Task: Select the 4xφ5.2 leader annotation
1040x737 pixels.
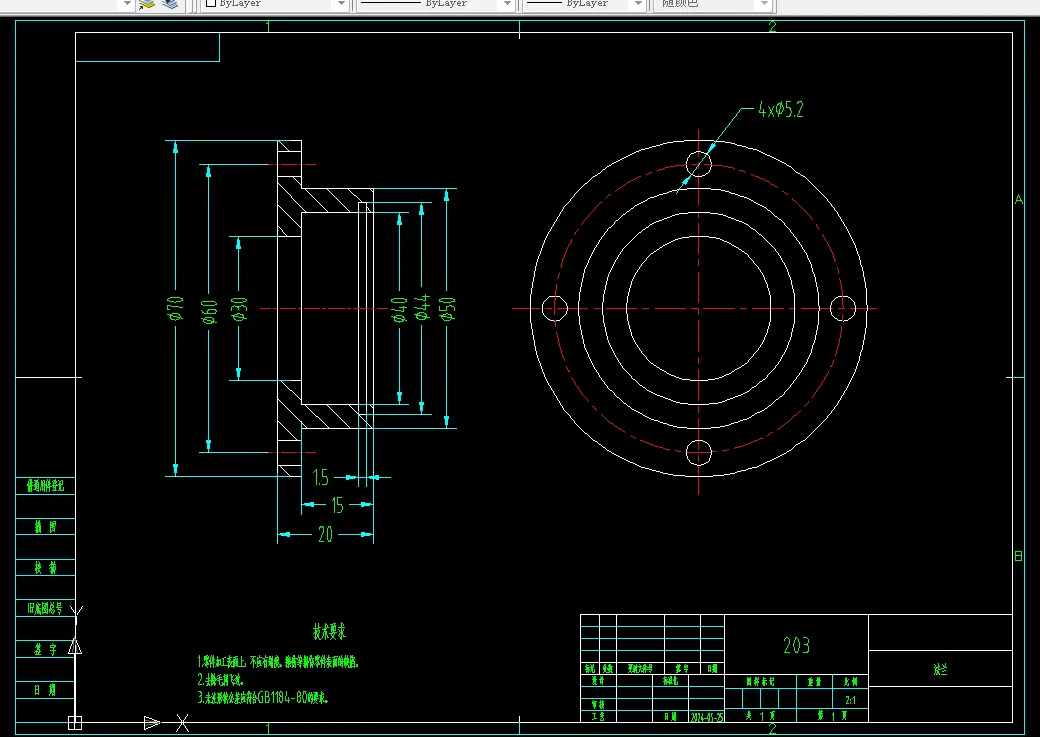Action: coord(781,109)
